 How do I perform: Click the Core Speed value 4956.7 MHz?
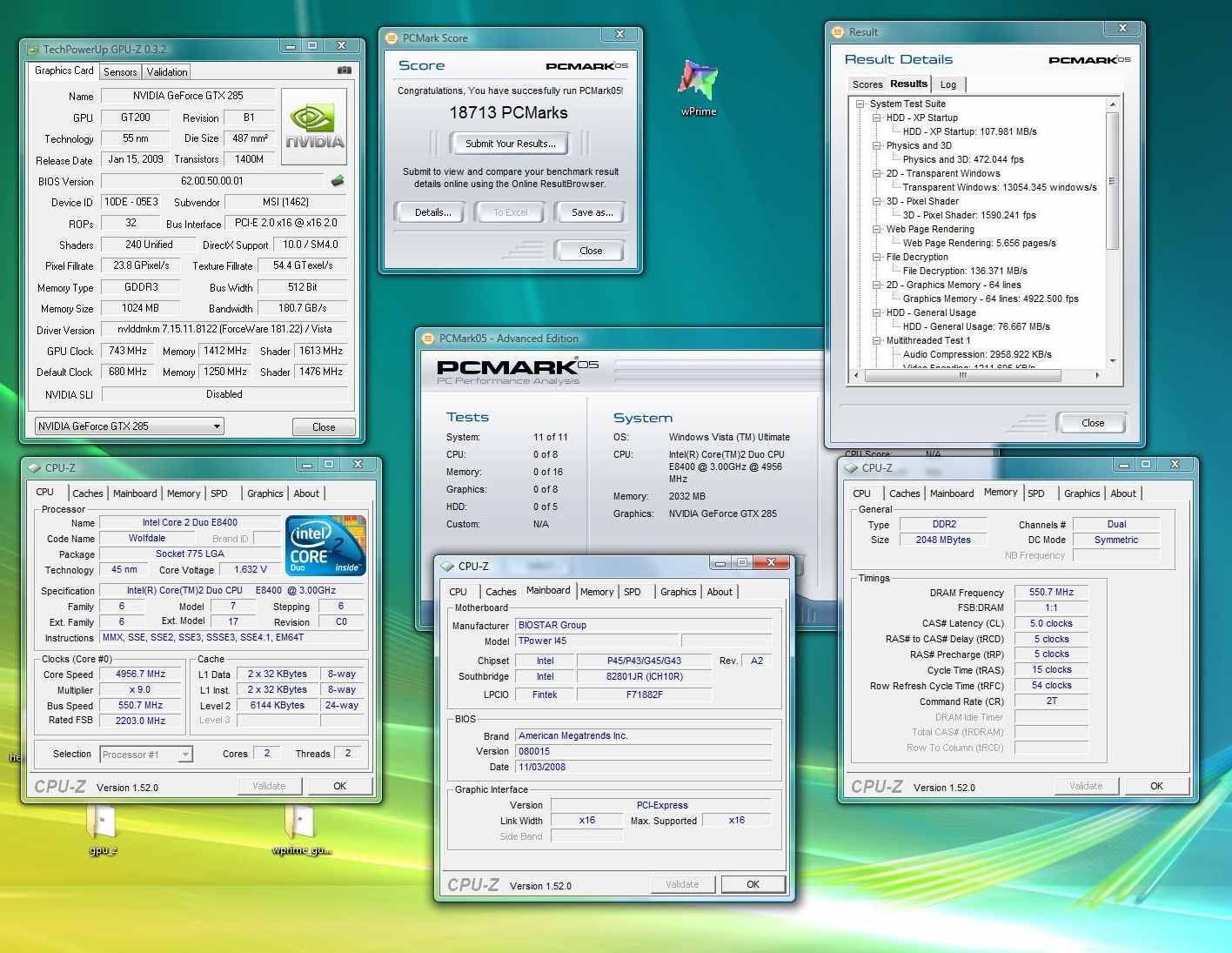pos(140,674)
